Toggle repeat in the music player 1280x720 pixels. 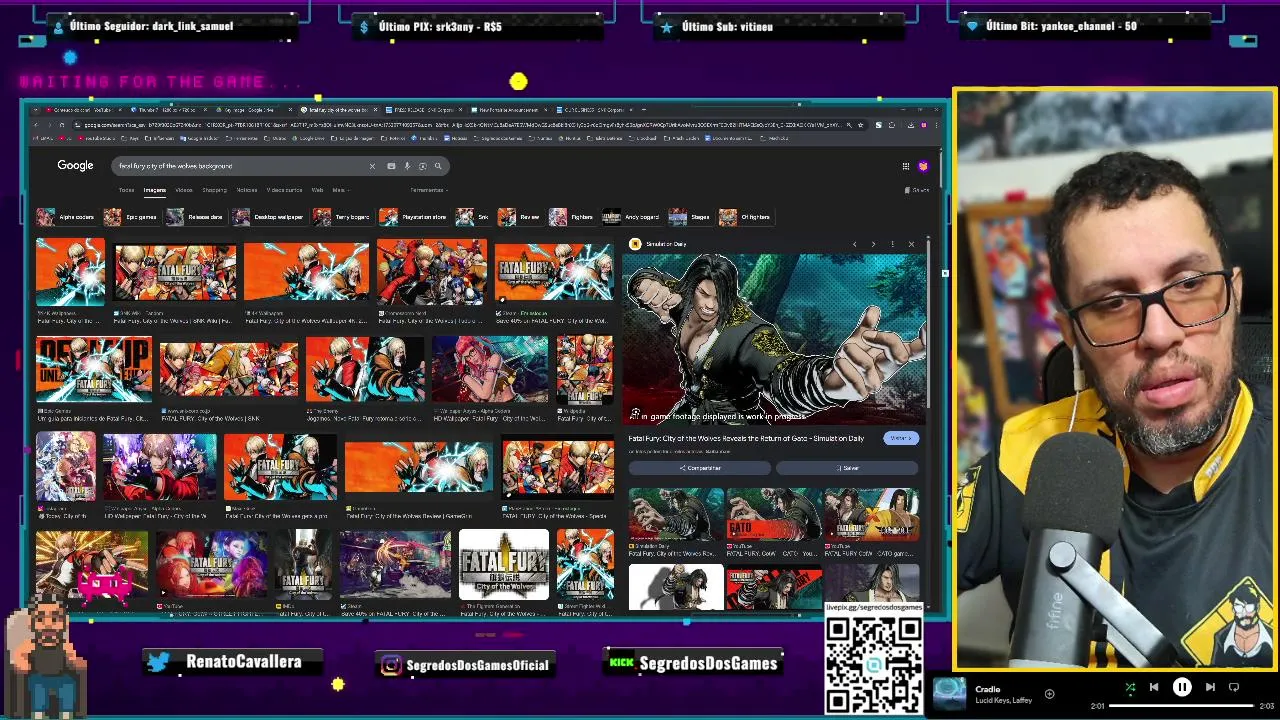1234,688
